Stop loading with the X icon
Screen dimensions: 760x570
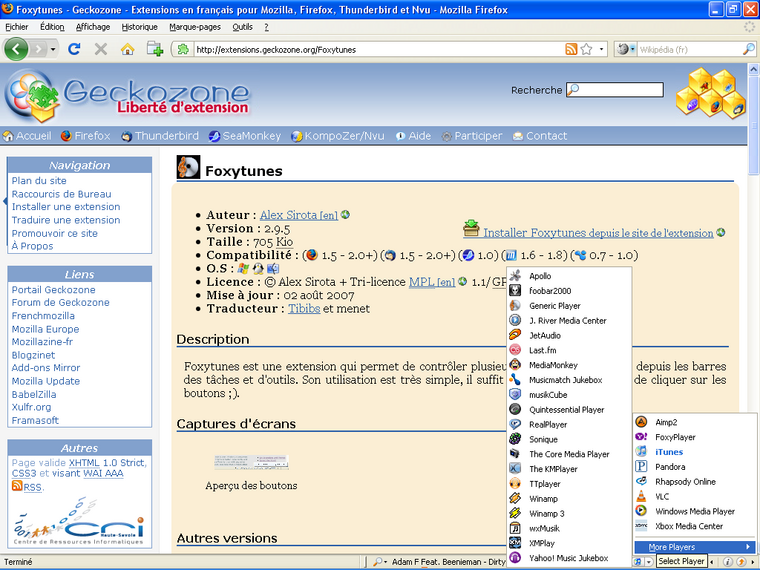[x=101, y=49]
